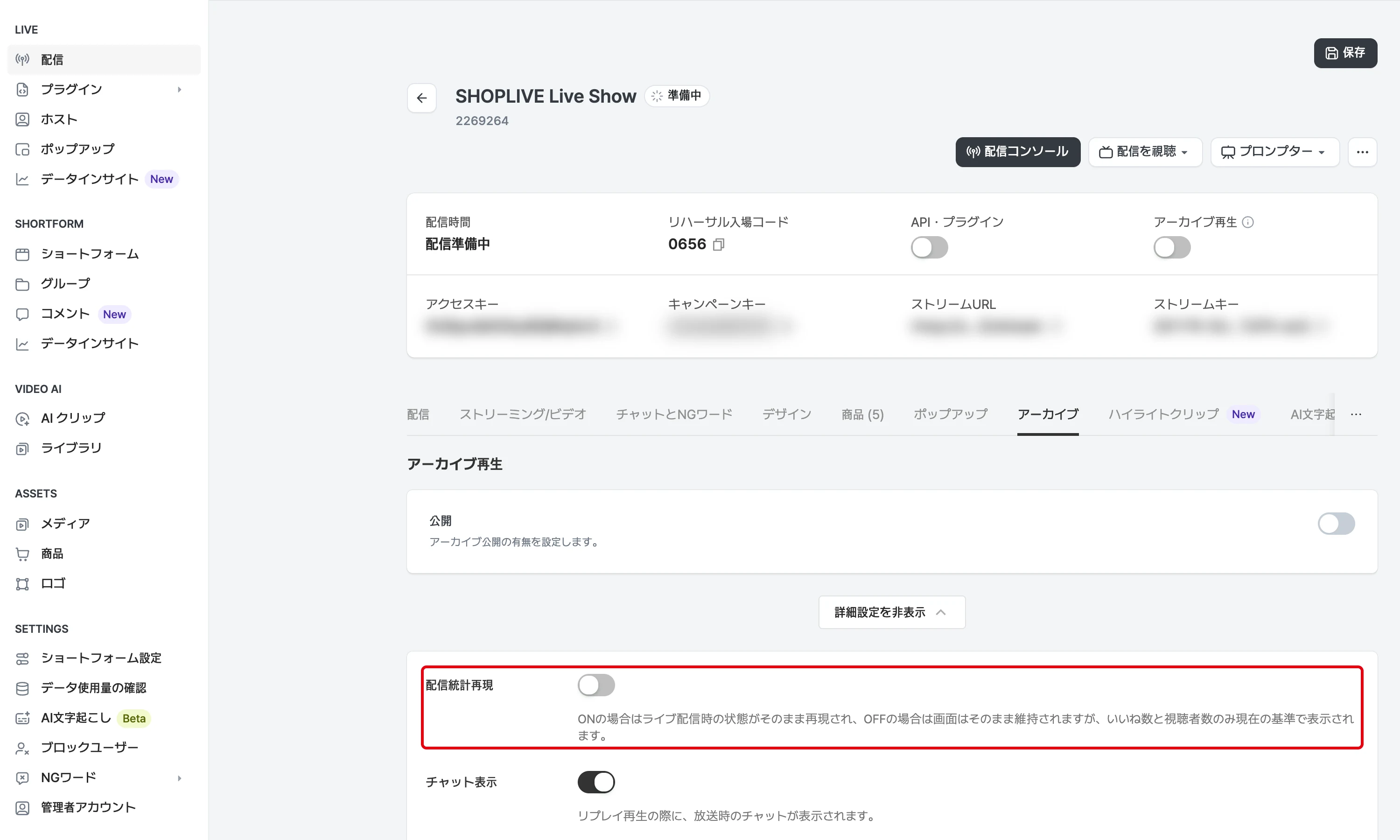Open ショートフォーム設定 in SETTINGS

104,658
